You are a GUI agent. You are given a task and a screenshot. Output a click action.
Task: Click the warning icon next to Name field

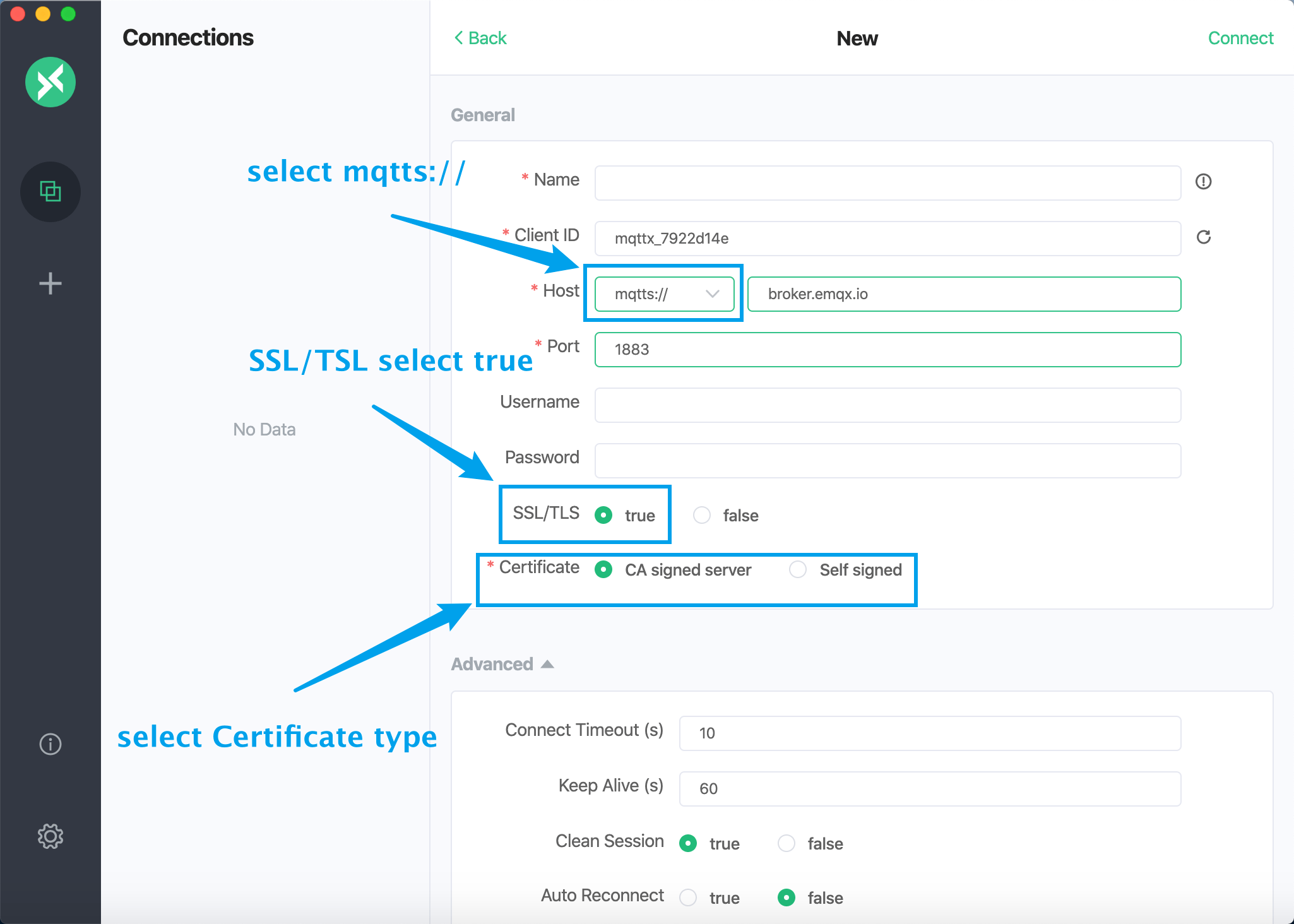click(1204, 182)
